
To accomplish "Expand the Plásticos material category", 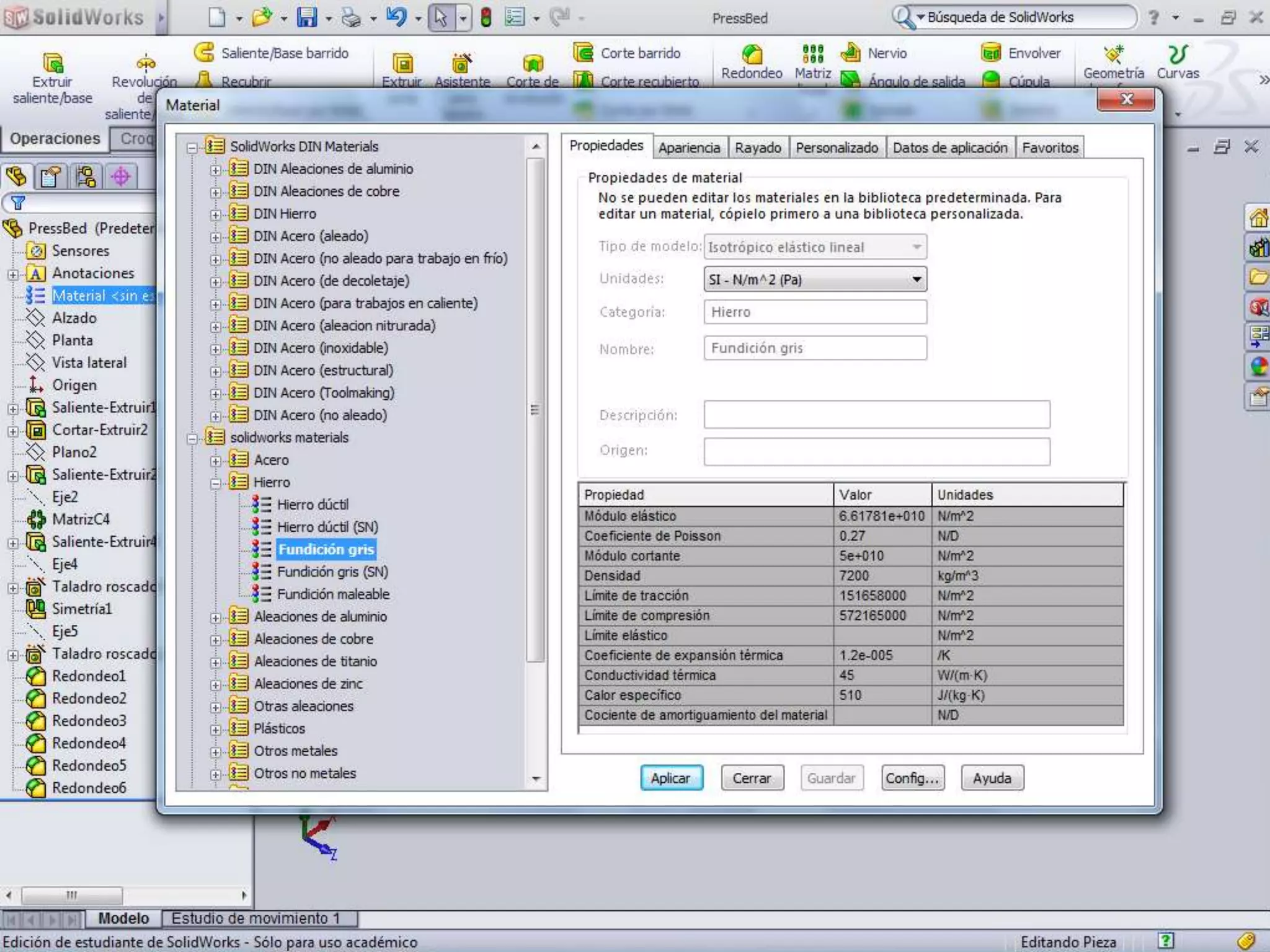I will click(215, 729).
